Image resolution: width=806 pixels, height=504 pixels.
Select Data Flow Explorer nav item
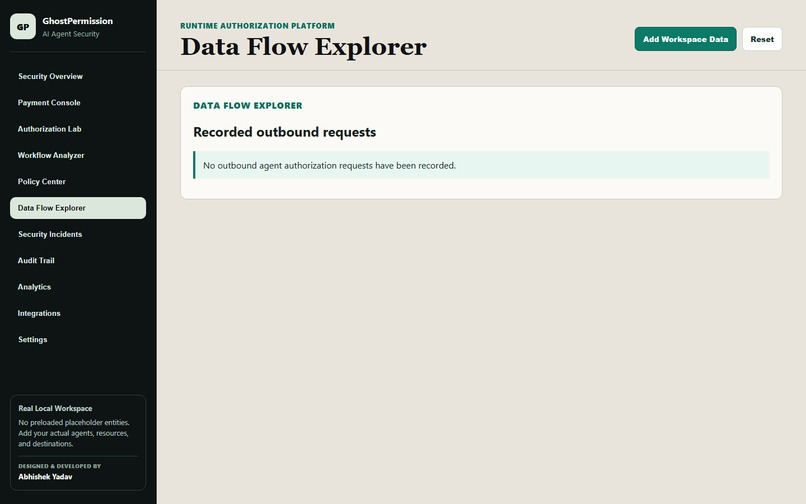(x=78, y=208)
